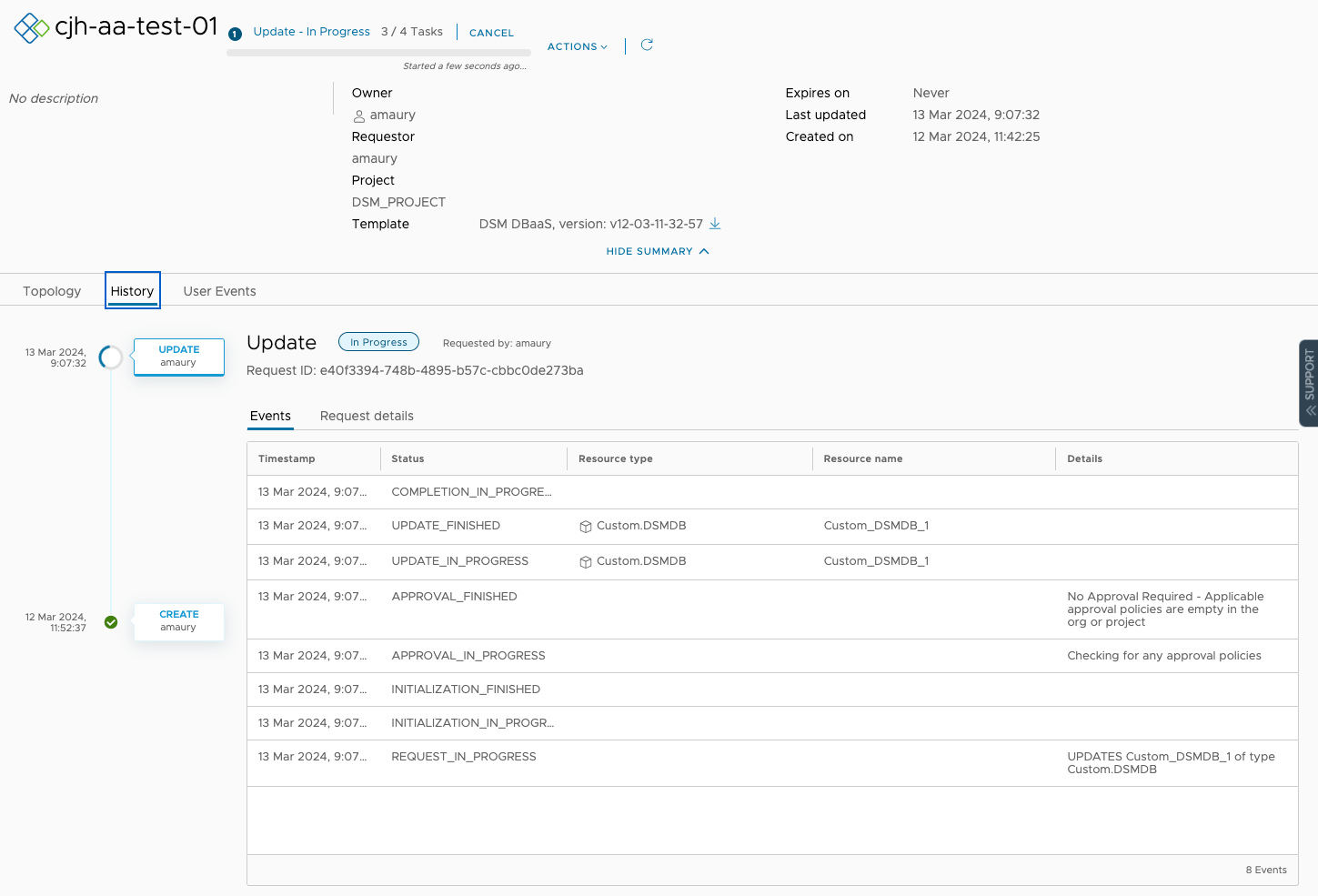Click the Resource type column header
Screen dimensions: 1318x896
(x=616, y=458)
